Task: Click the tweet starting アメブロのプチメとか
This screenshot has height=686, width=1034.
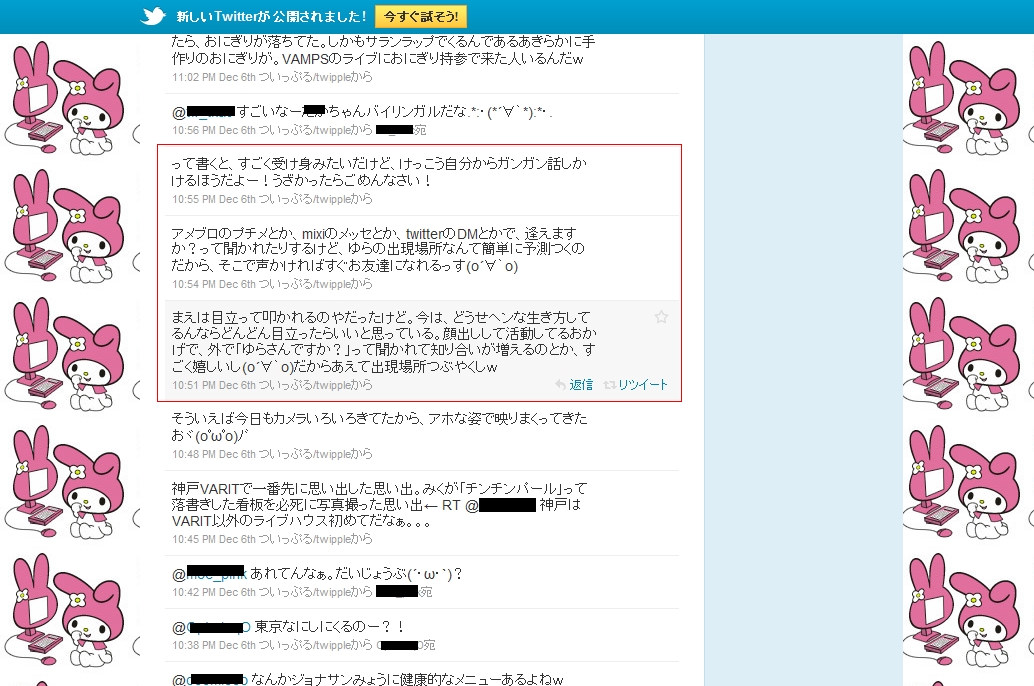Action: coord(378,249)
